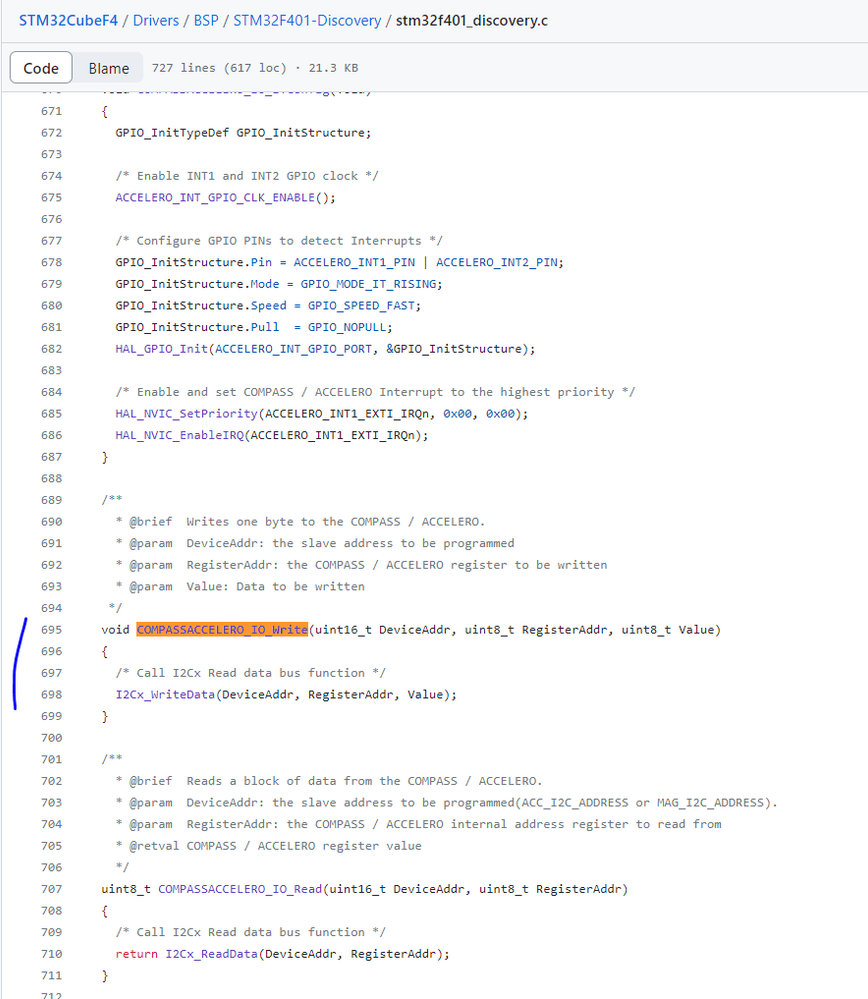Select line number 707
This screenshot has height=999, width=868.
[x=52, y=889]
